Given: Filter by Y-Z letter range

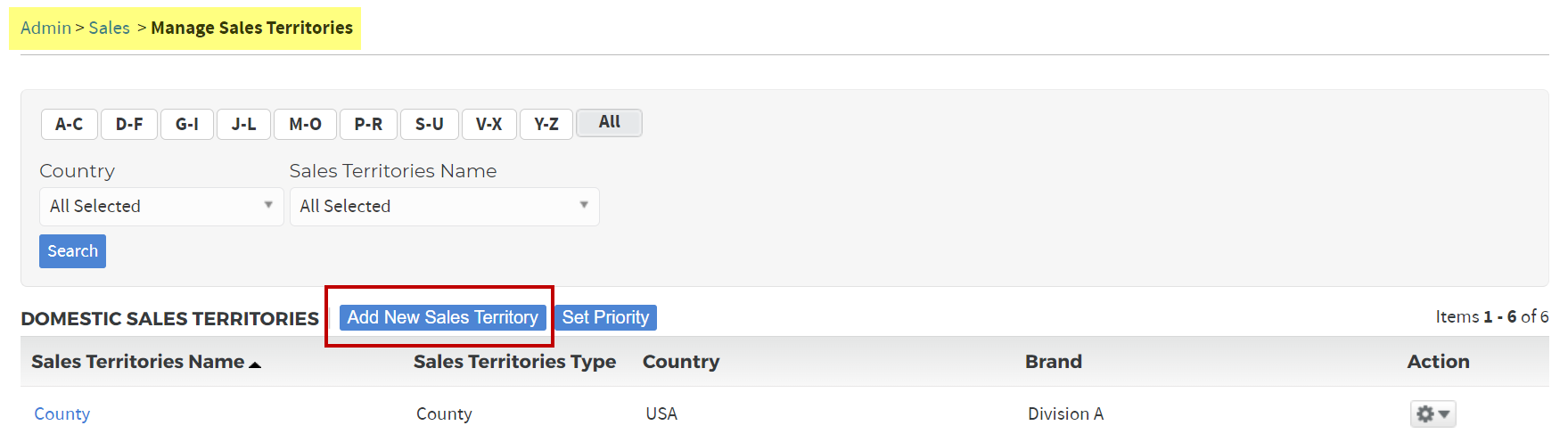Looking at the screenshot, I should pos(546,124).
